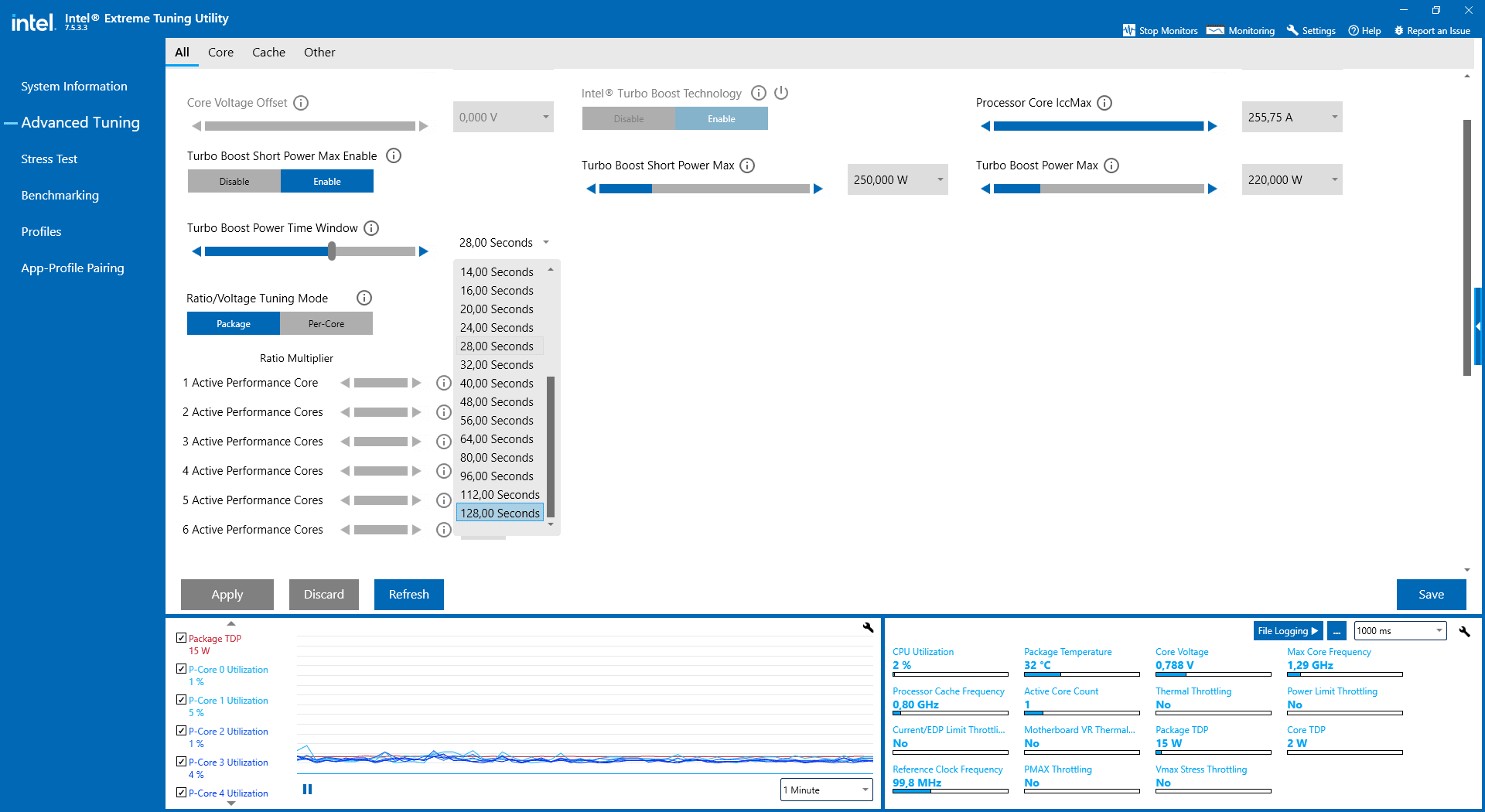Open Processor Core IccMax 255,75 A dropdown
The height and width of the screenshot is (812, 1485).
(1292, 118)
